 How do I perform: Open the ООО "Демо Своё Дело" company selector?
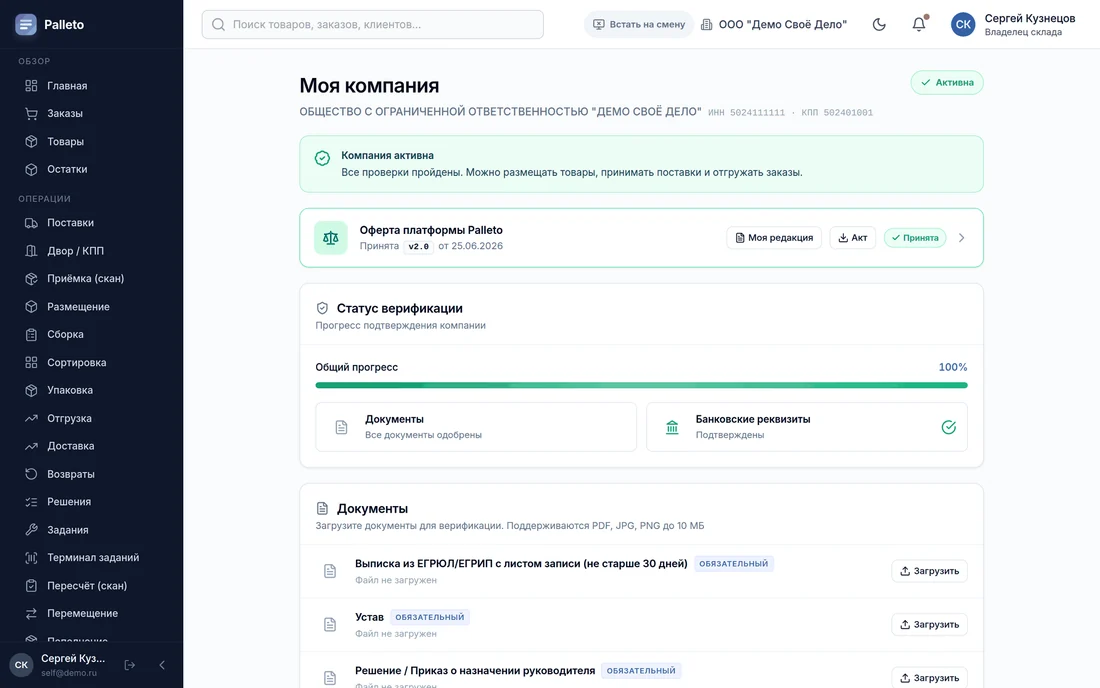(x=774, y=25)
